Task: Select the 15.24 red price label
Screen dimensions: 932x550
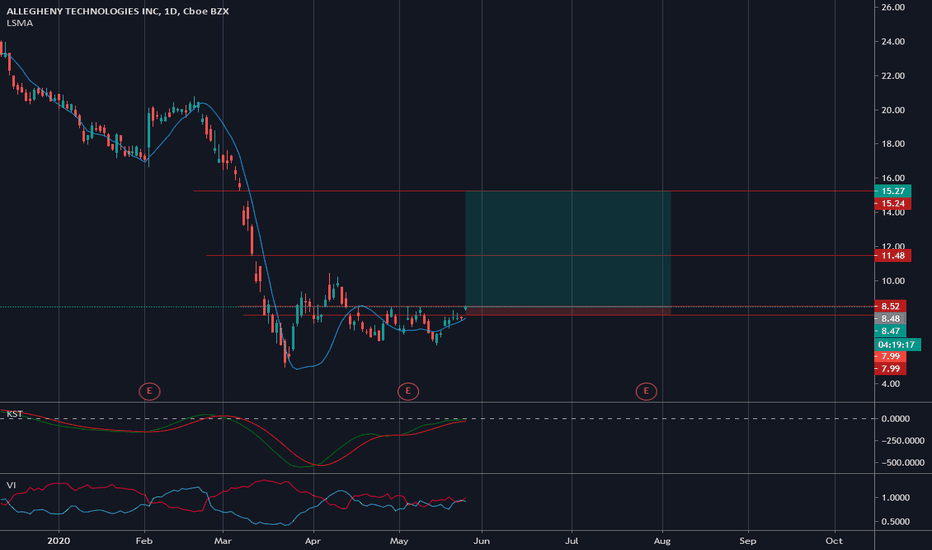Action: click(893, 203)
